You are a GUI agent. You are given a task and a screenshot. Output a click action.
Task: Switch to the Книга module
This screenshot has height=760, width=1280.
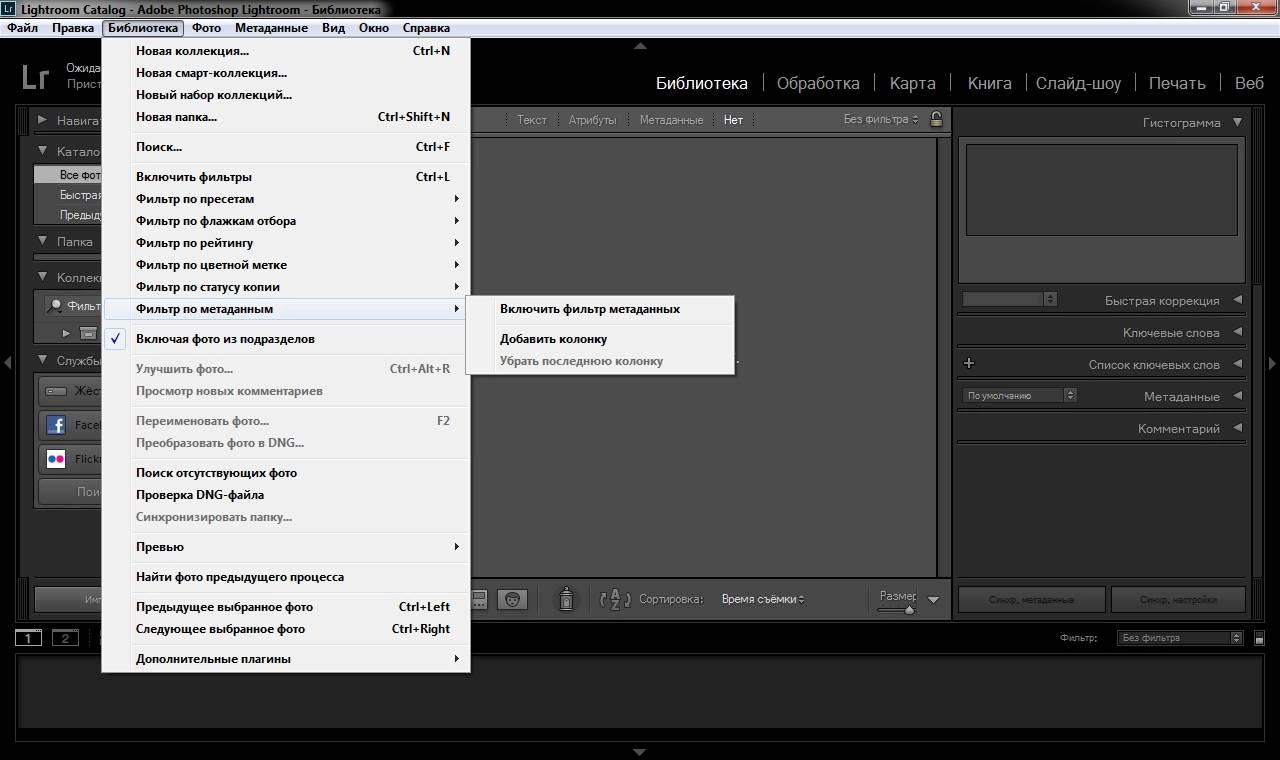click(989, 83)
